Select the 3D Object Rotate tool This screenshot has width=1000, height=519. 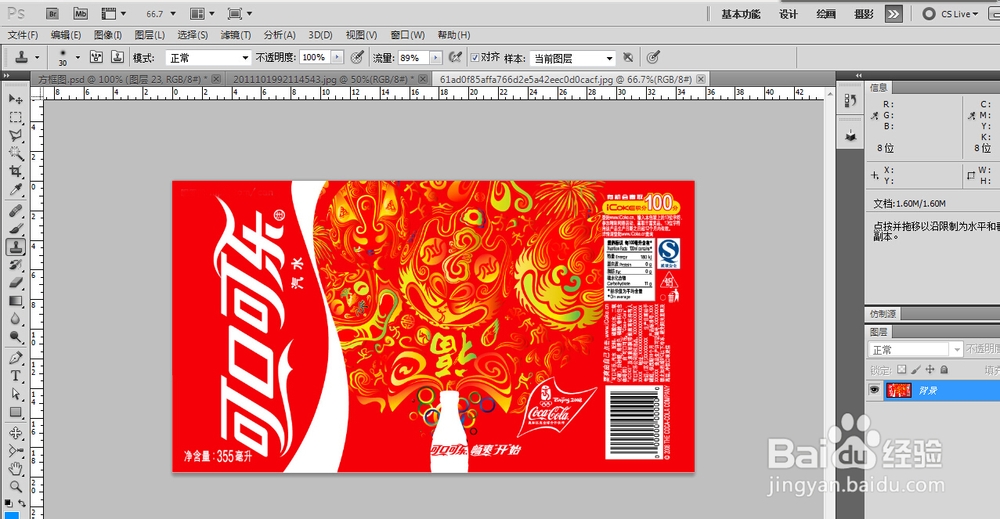[15, 433]
